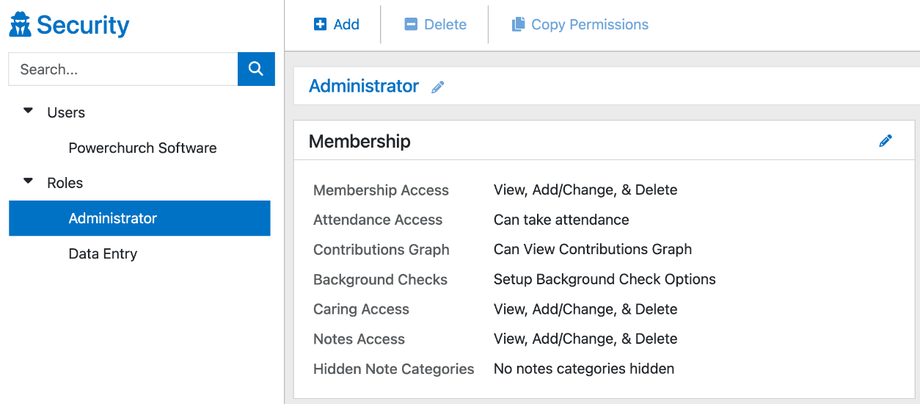Select the Administrator role in sidebar
The height and width of the screenshot is (404, 920).
[x=140, y=218]
